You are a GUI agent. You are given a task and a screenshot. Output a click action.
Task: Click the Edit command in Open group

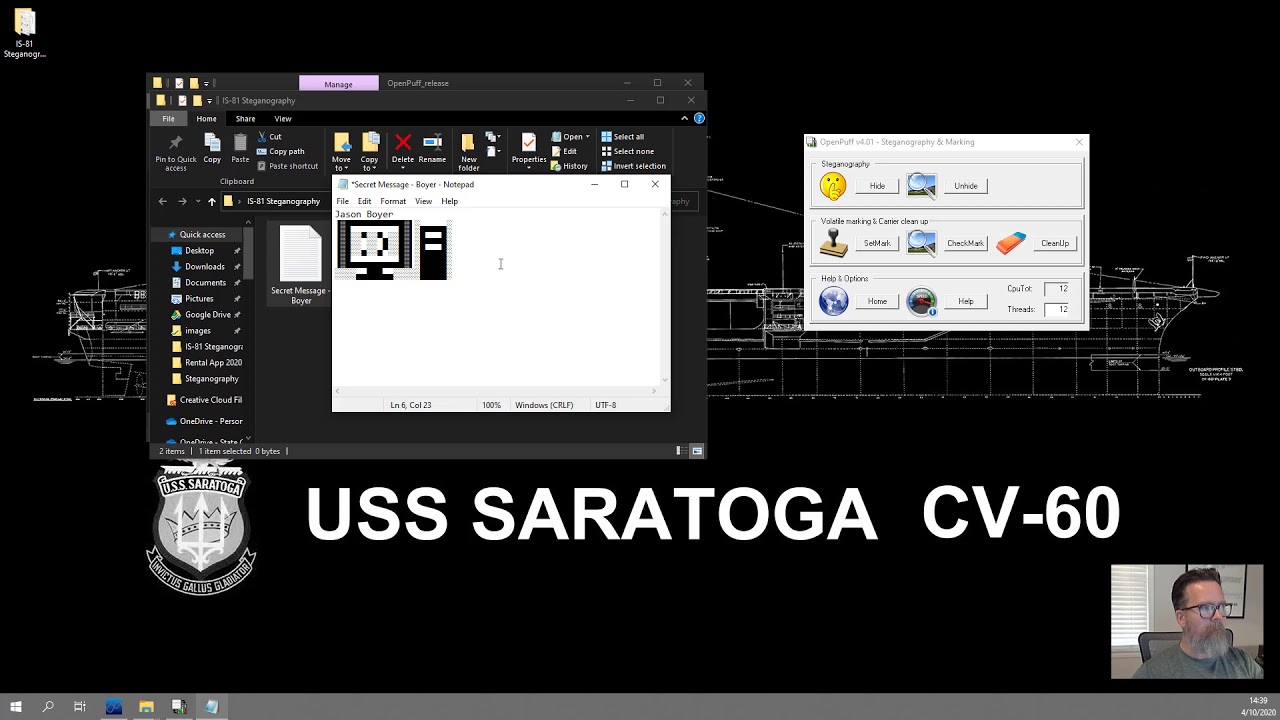coord(564,151)
